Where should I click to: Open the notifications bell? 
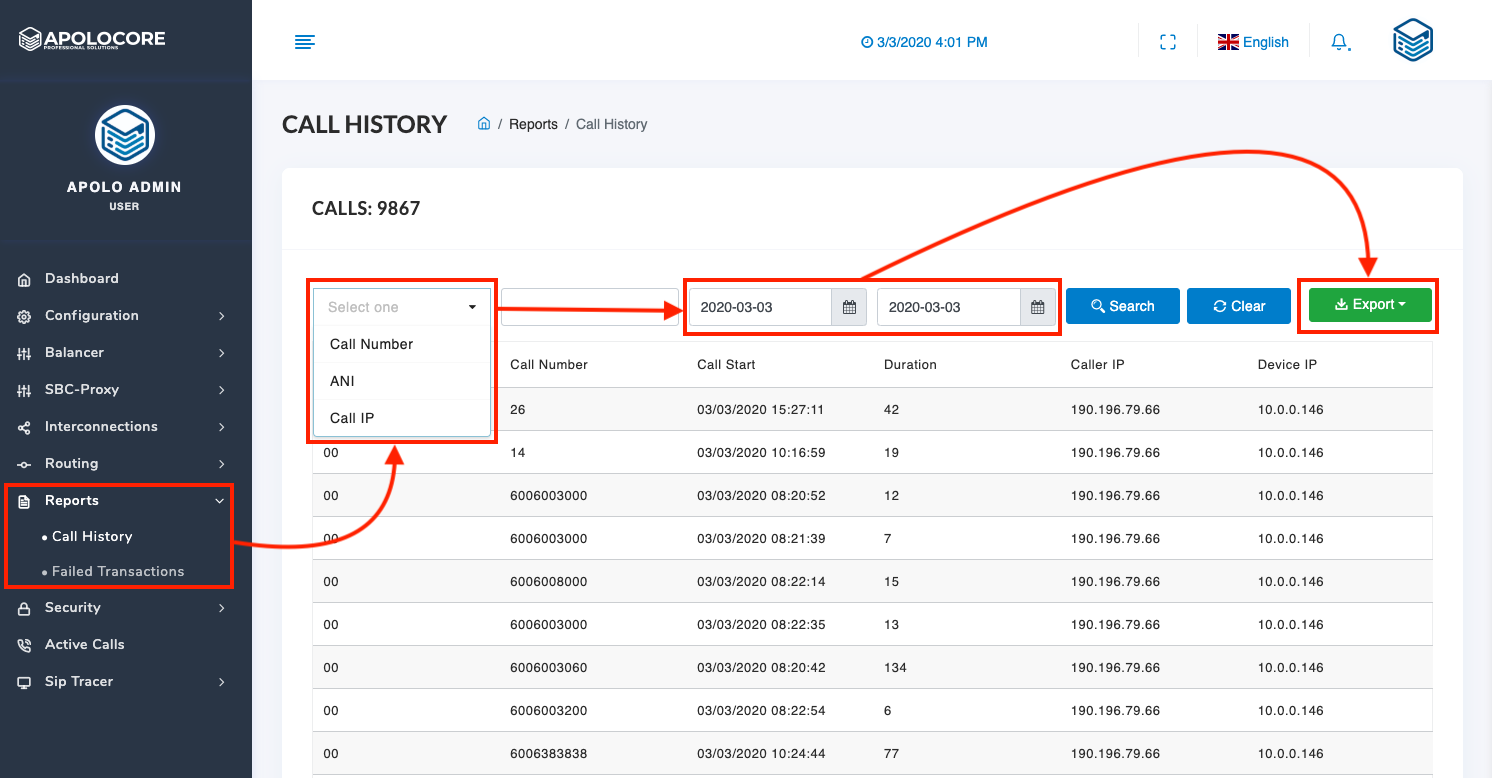(1339, 42)
